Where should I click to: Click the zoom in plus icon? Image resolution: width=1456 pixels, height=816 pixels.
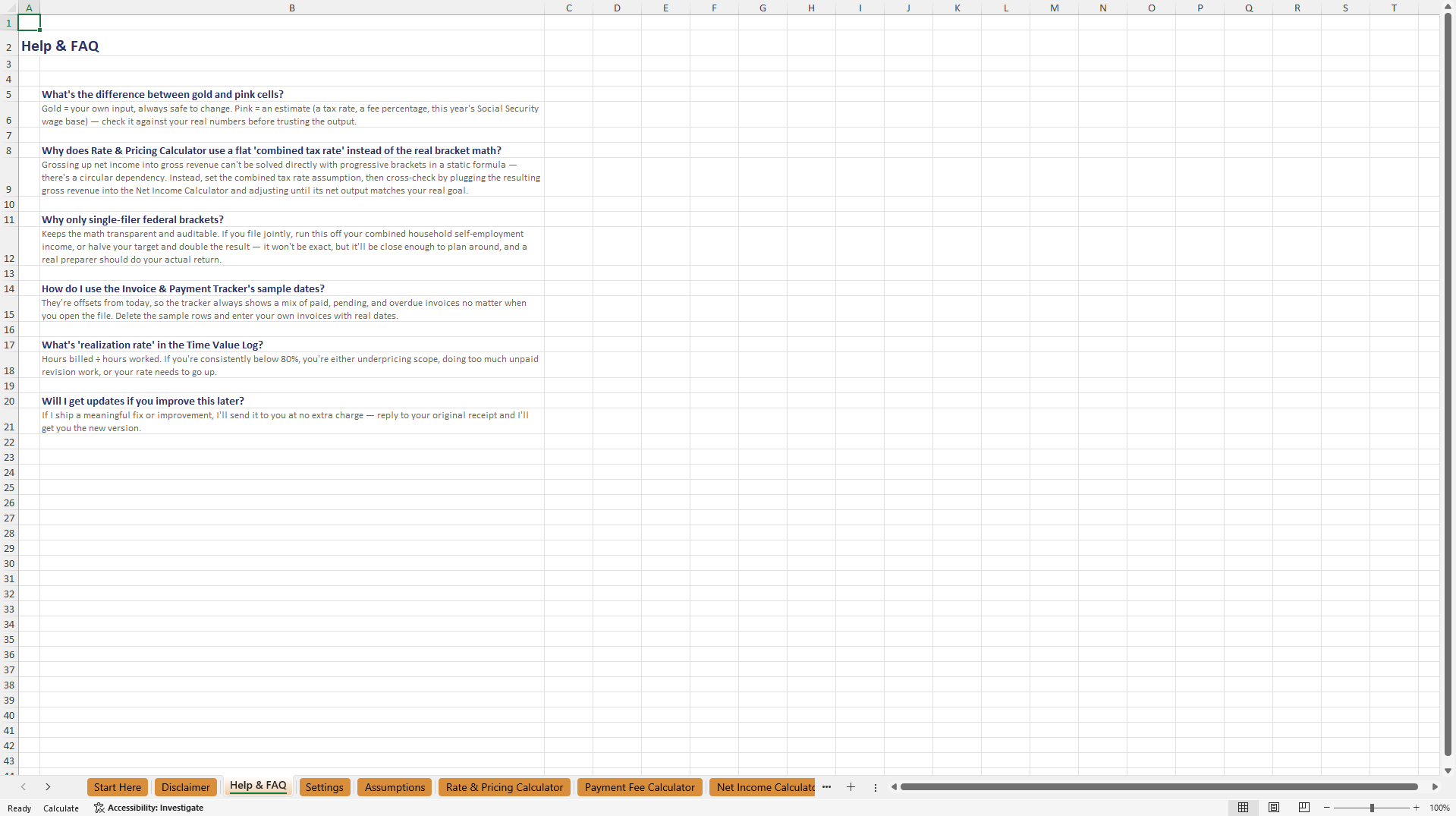[x=1417, y=808]
